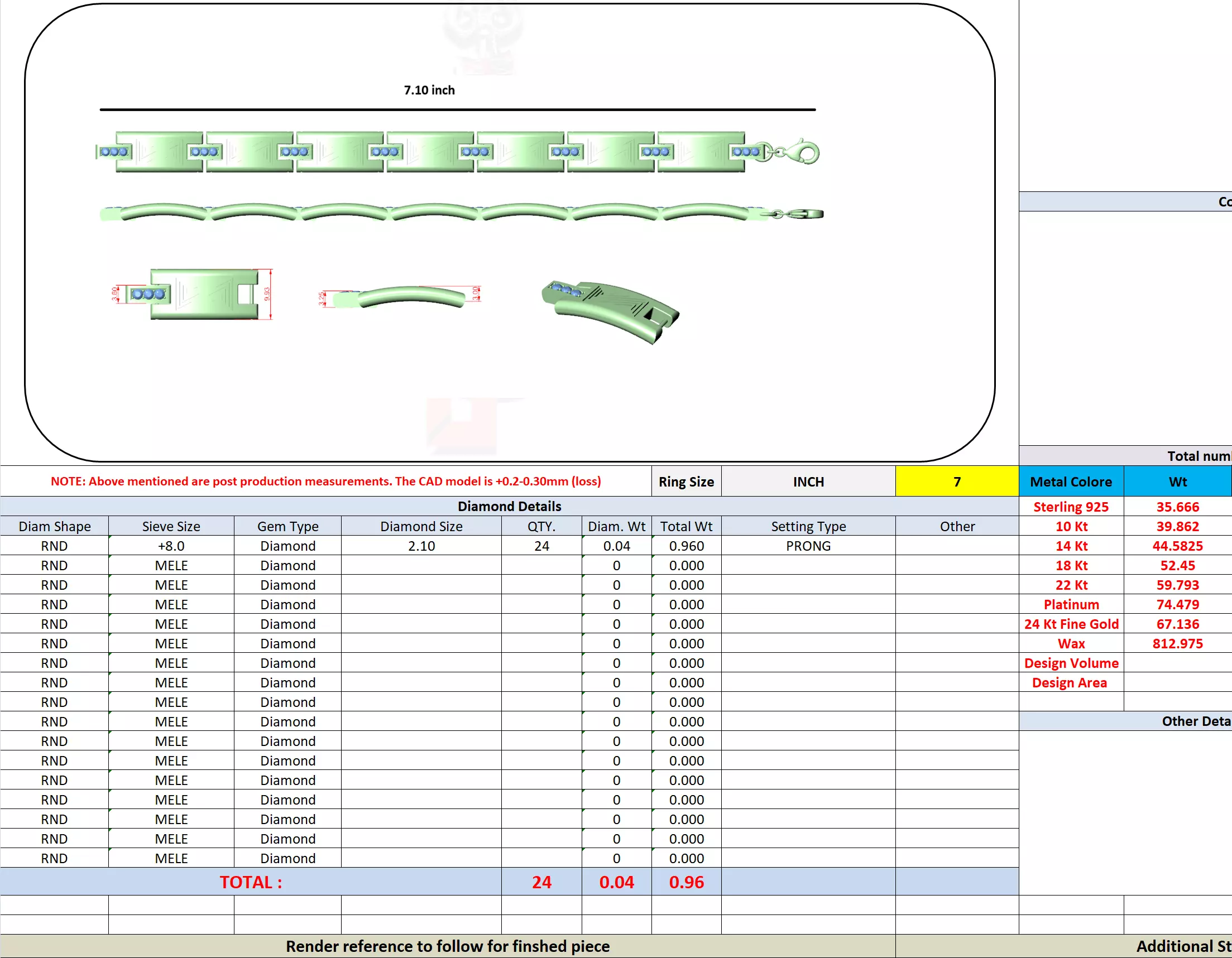Click the +8.0 sieve size cell
This screenshot has height=958, width=1232.
(x=171, y=545)
